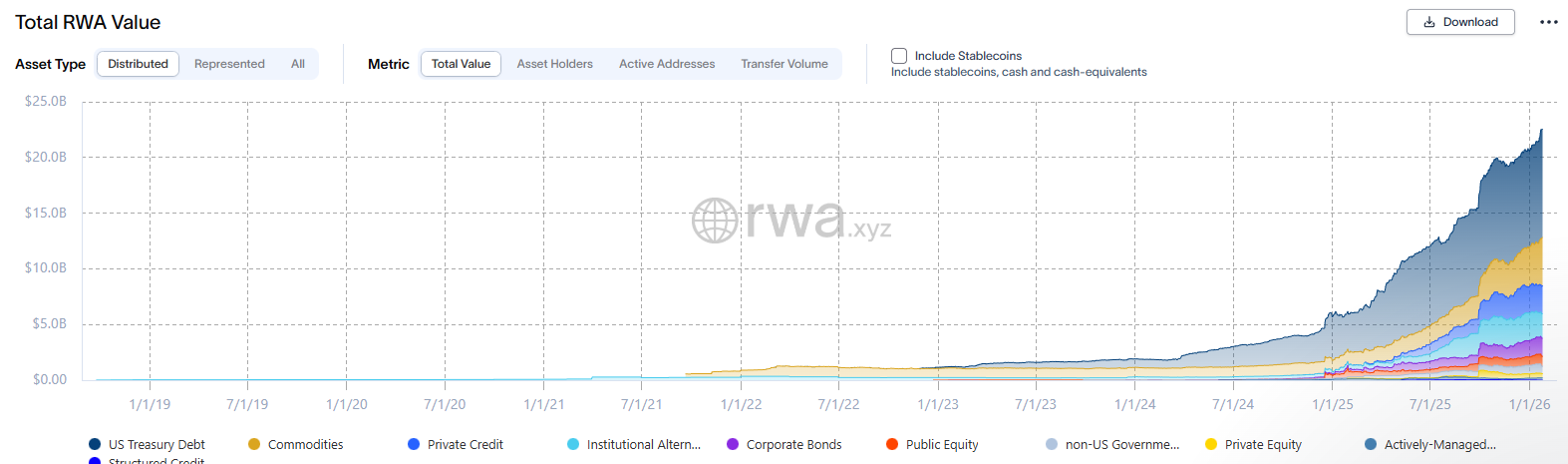Image resolution: width=1568 pixels, height=464 pixels.
Task: Switch to Represented asset type
Action: click(229, 64)
